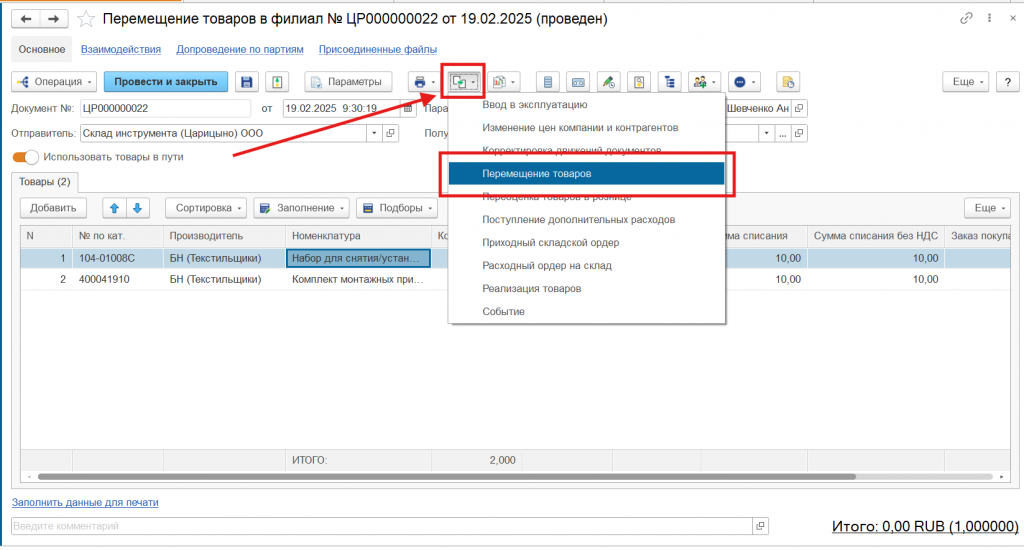Click the comment input field
The image size is (1024, 550).
380,525
